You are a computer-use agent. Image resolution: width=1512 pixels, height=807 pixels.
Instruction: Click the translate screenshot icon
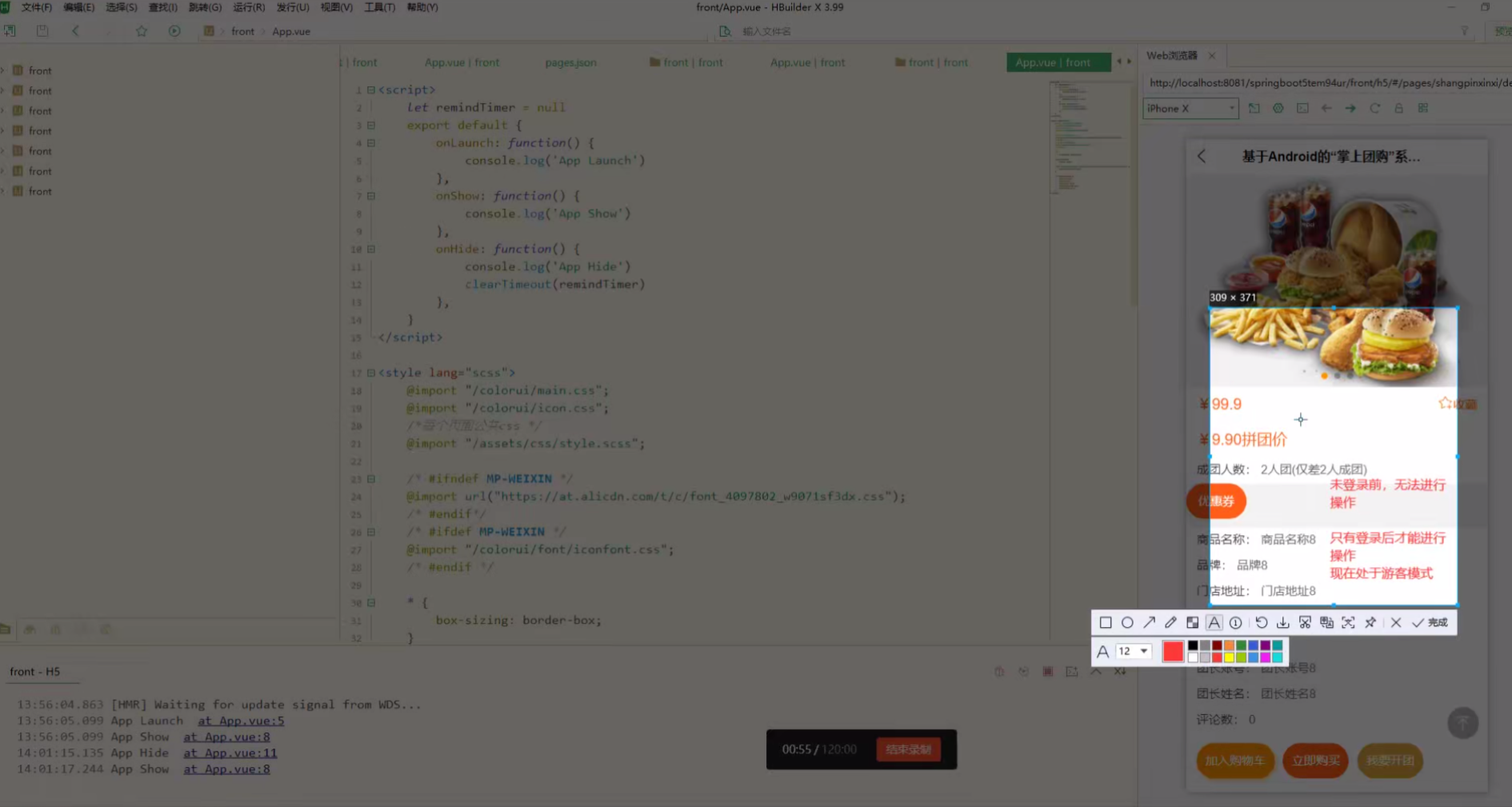(1326, 622)
